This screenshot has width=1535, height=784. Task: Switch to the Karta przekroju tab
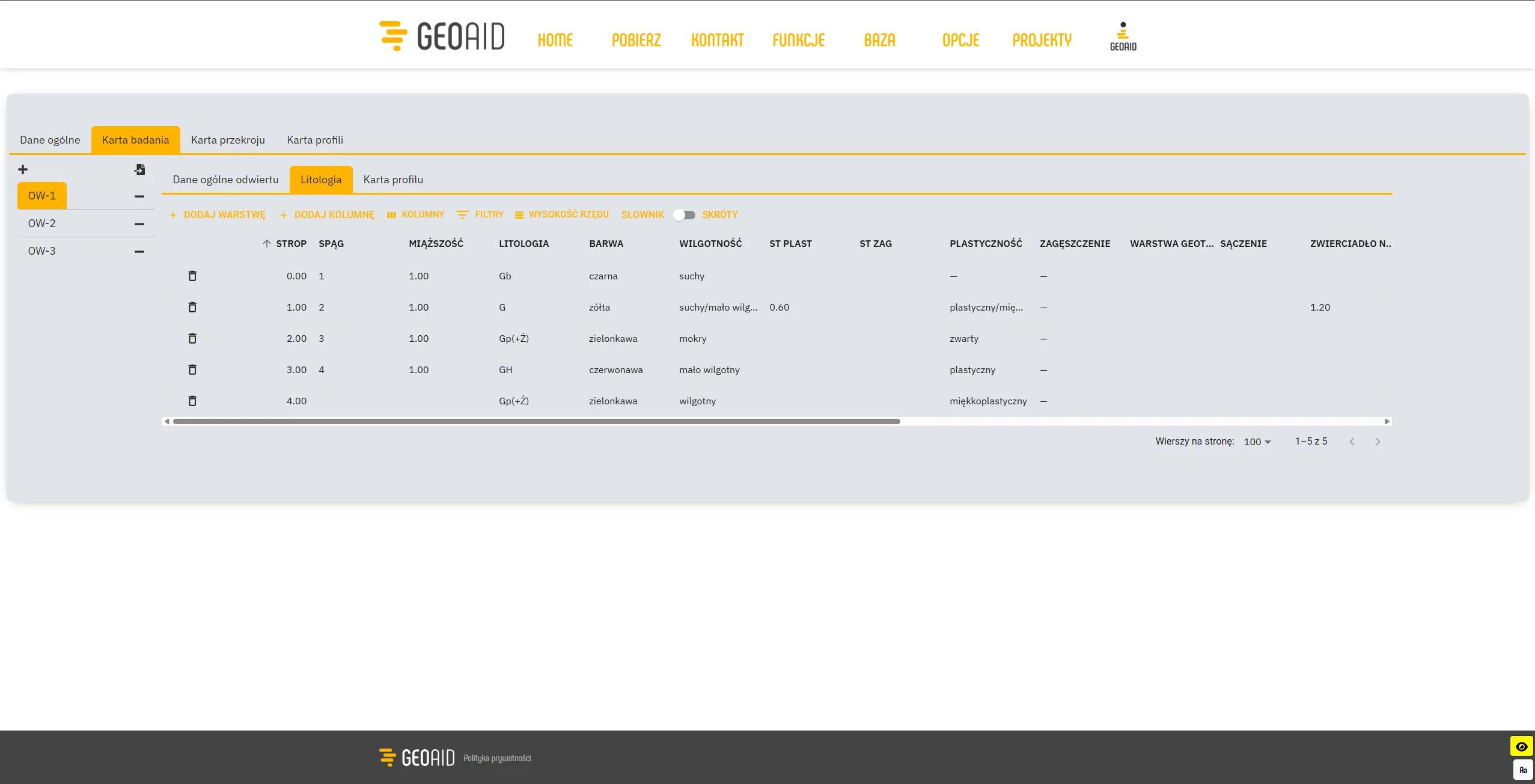[228, 140]
